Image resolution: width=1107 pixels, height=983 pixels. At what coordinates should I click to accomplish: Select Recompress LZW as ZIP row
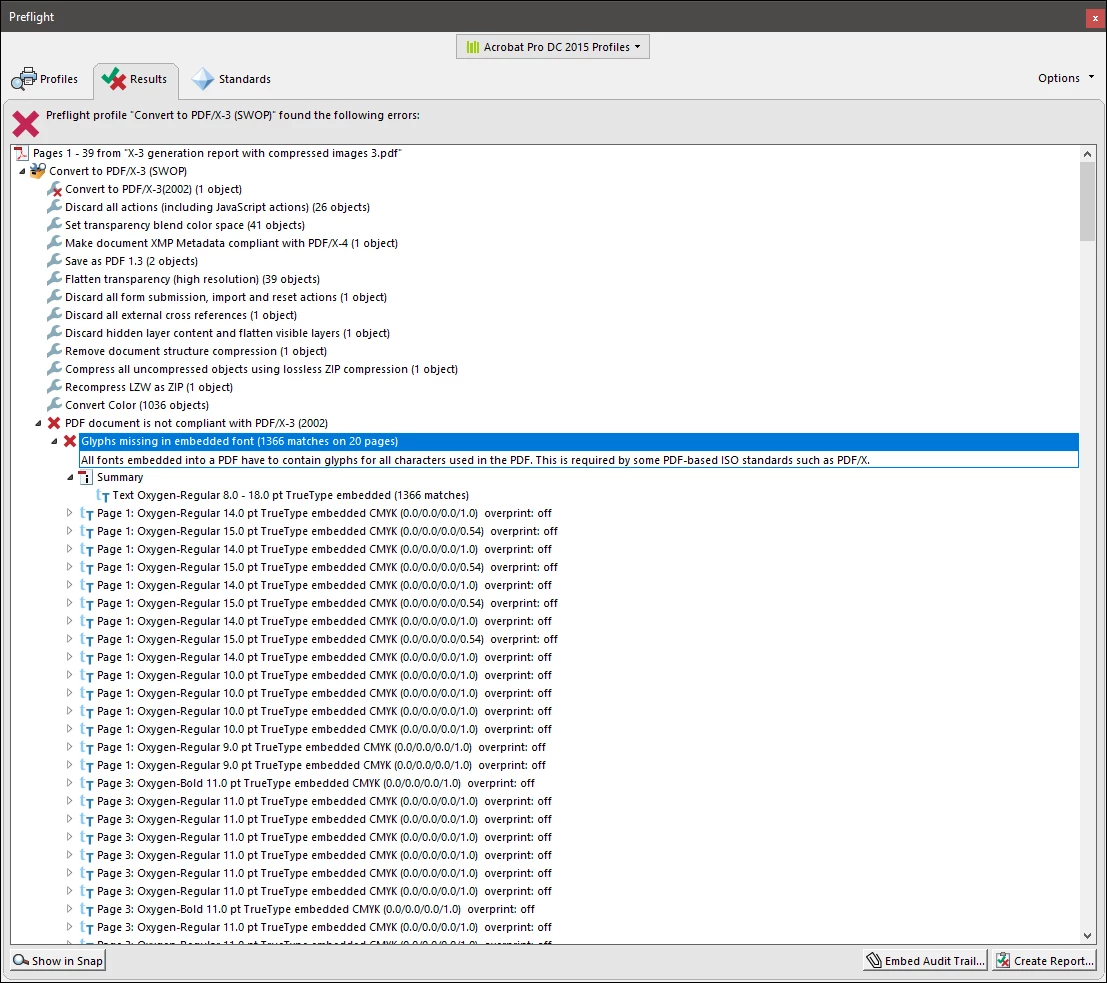149,387
